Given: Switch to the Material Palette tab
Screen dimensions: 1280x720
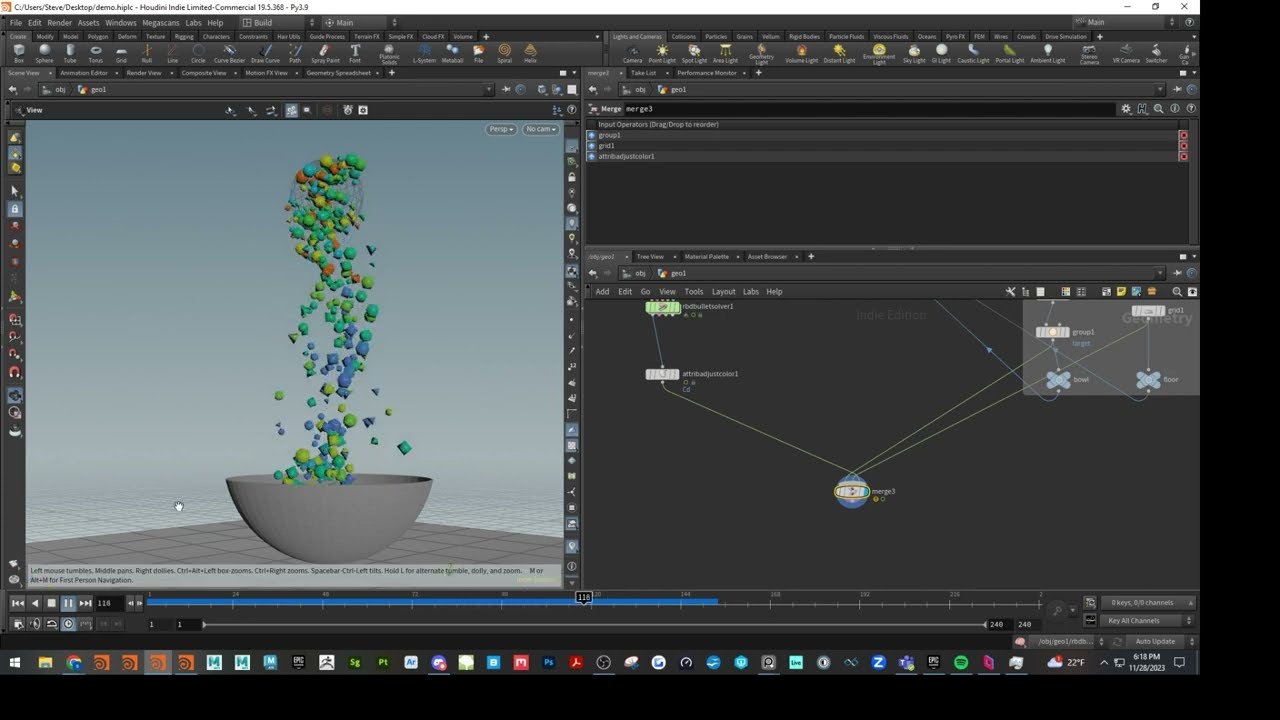Looking at the screenshot, I should point(706,257).
